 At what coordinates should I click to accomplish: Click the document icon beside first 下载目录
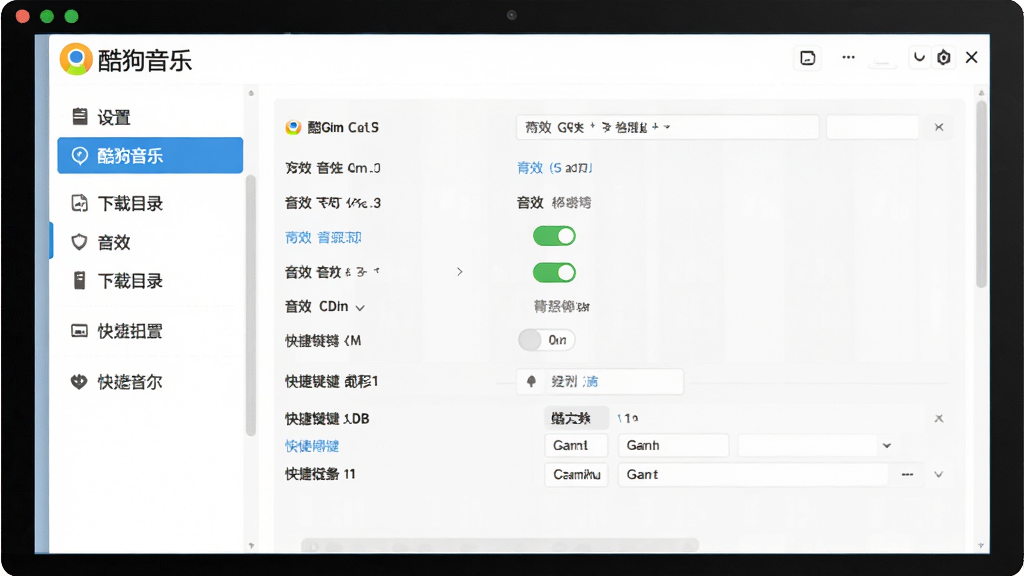pos(79,203)
